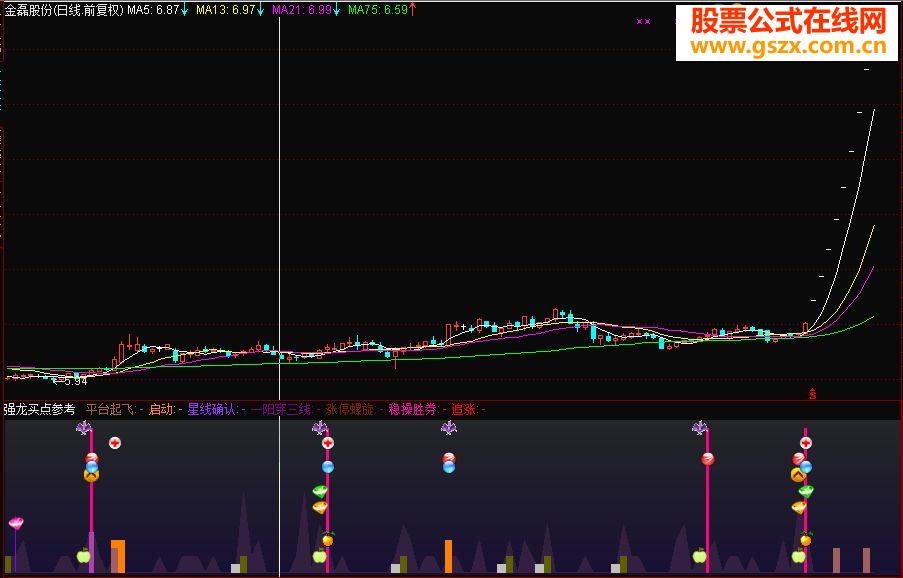Click the red-cross icon right of the crosshair line
Screen dimensions: 903x578
click(328, 443)
